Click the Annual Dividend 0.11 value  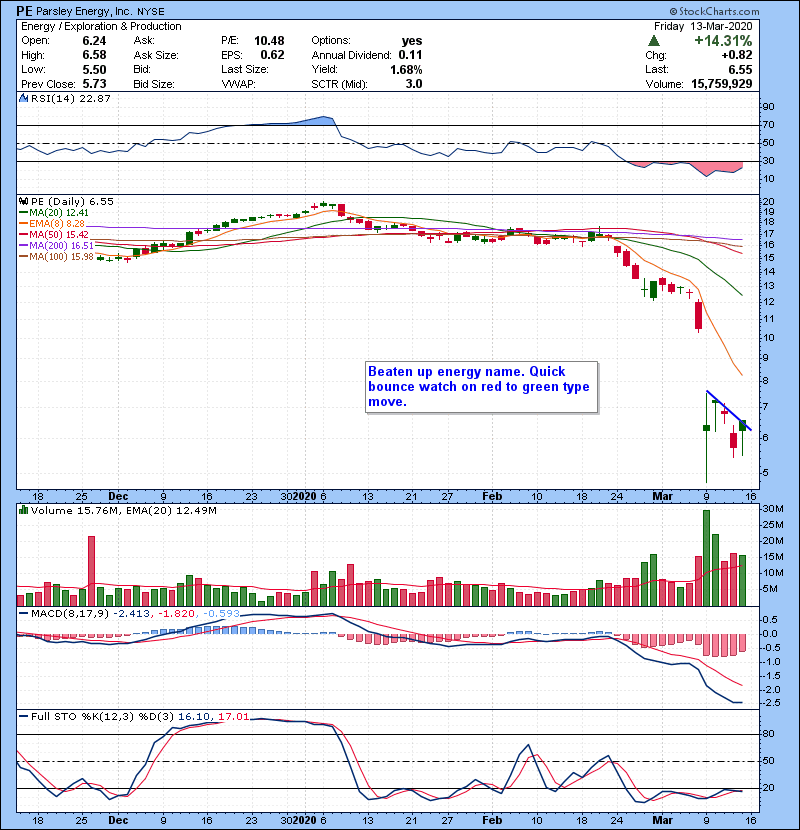[x=410, y=55]
